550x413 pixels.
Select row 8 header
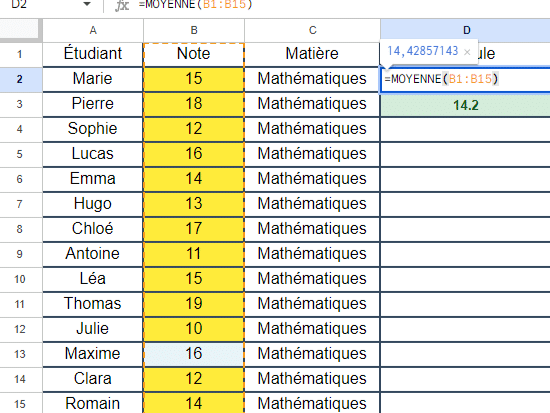(x=20, y=229)
